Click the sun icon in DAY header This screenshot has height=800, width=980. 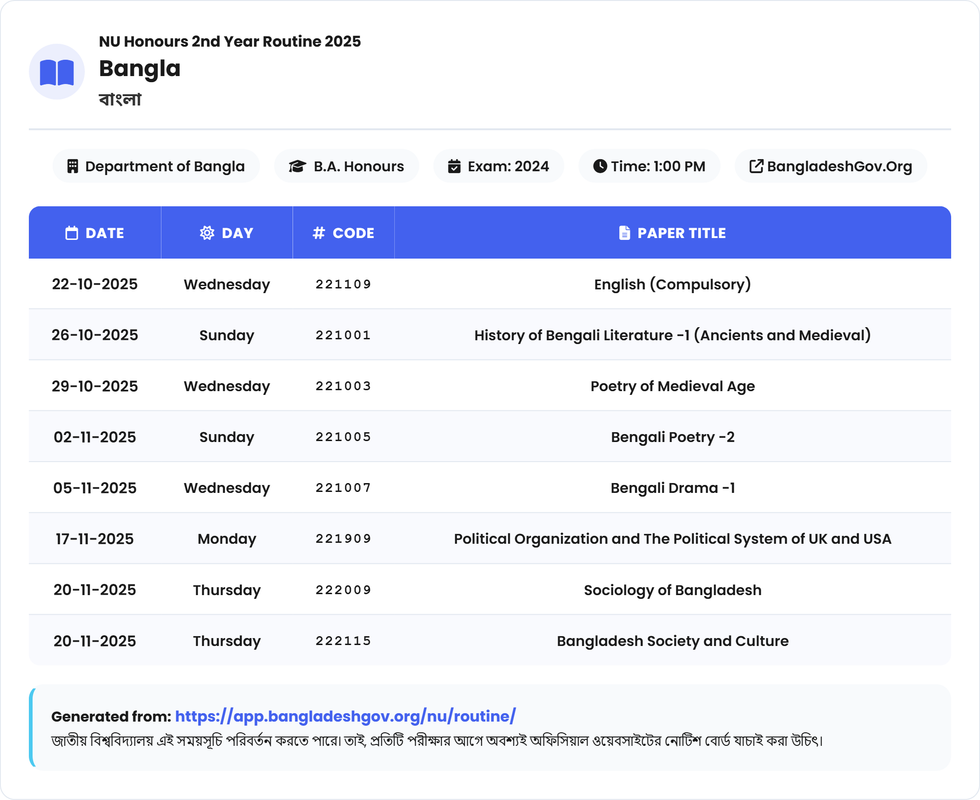pyautogui.click(x=207, y=233)
